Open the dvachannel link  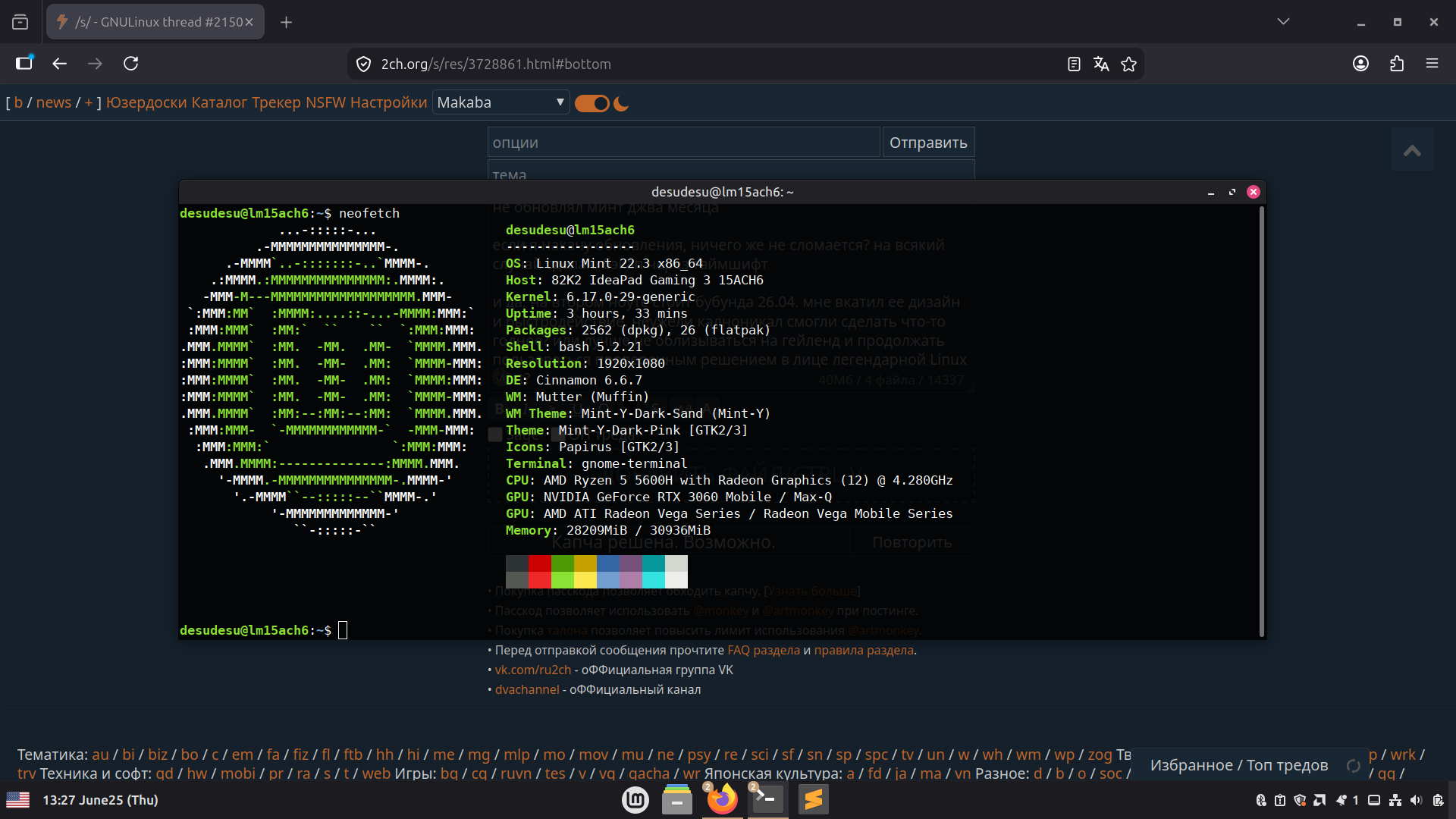[x=527, y=689]
